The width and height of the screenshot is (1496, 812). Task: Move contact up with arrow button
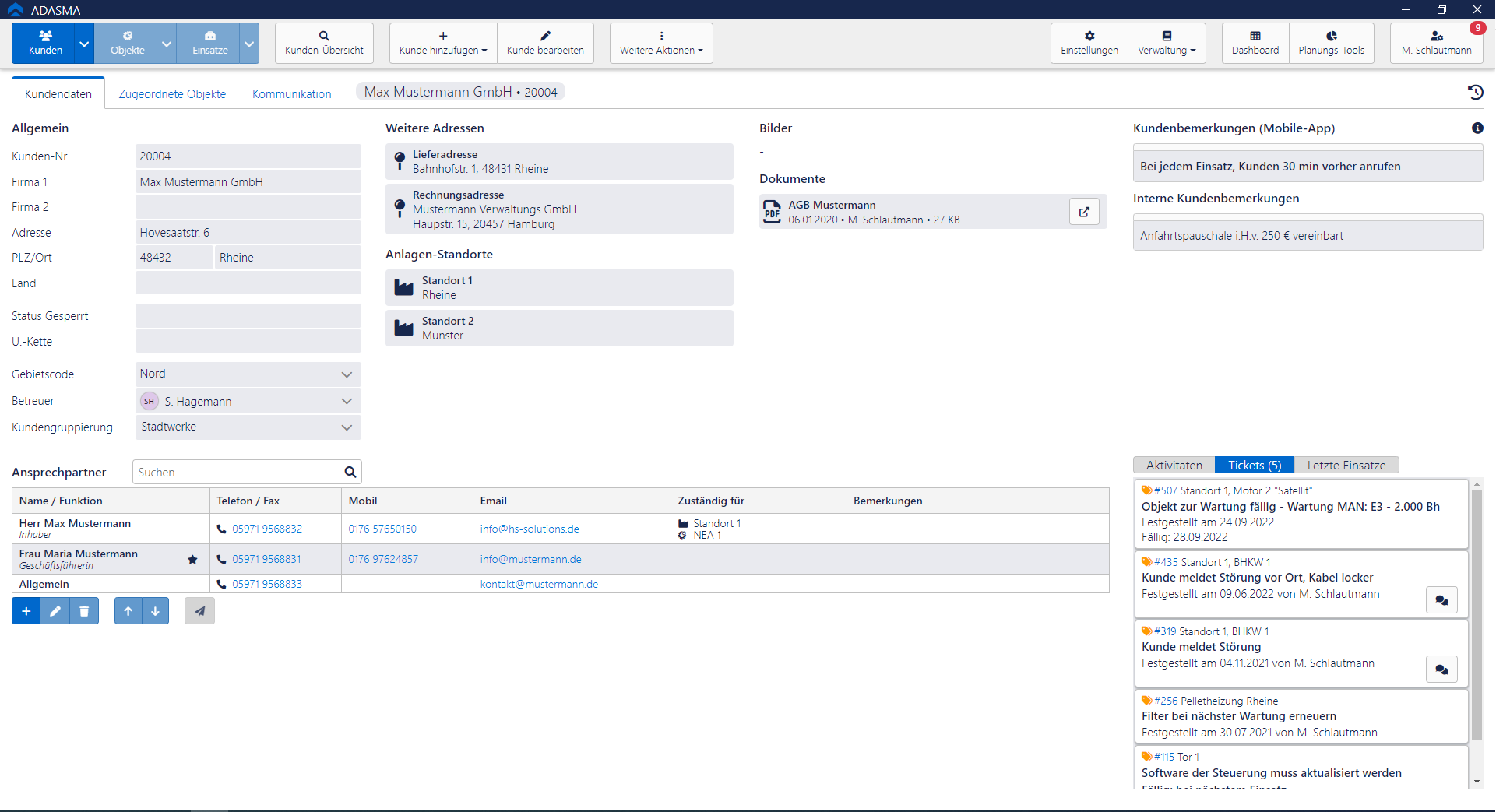(x=128, y=611)
